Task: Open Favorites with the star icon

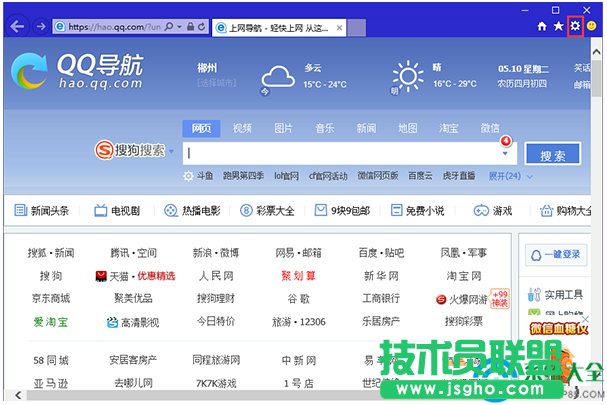Action: [558, 26]
